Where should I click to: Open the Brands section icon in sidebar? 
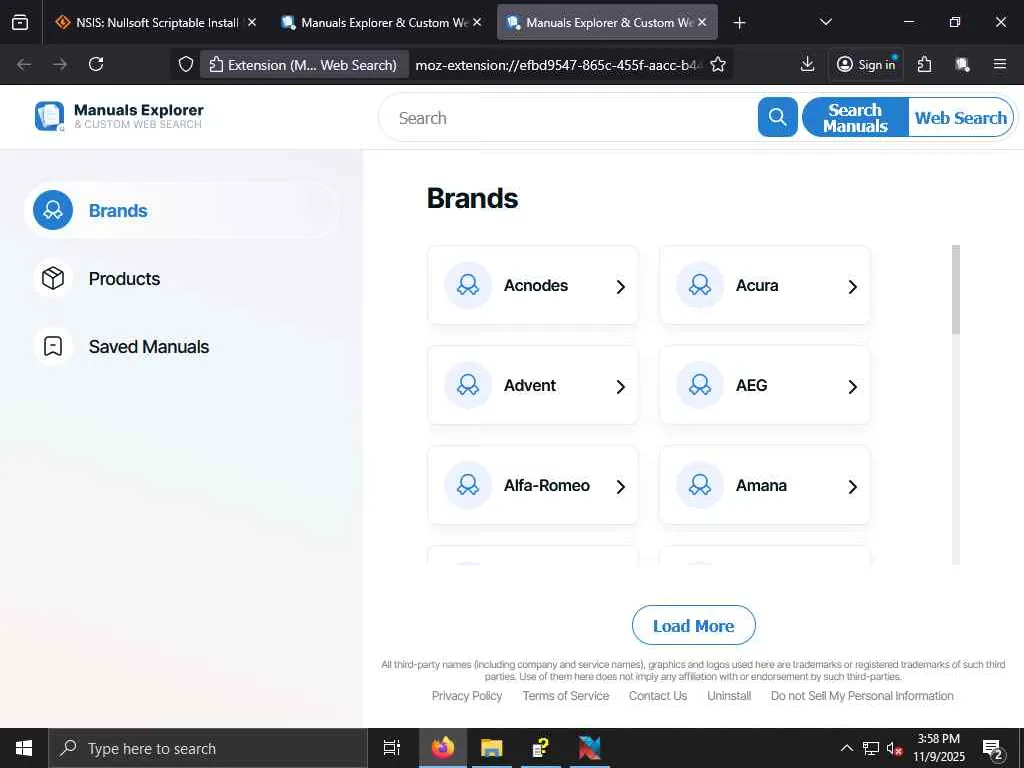point(53,210)
